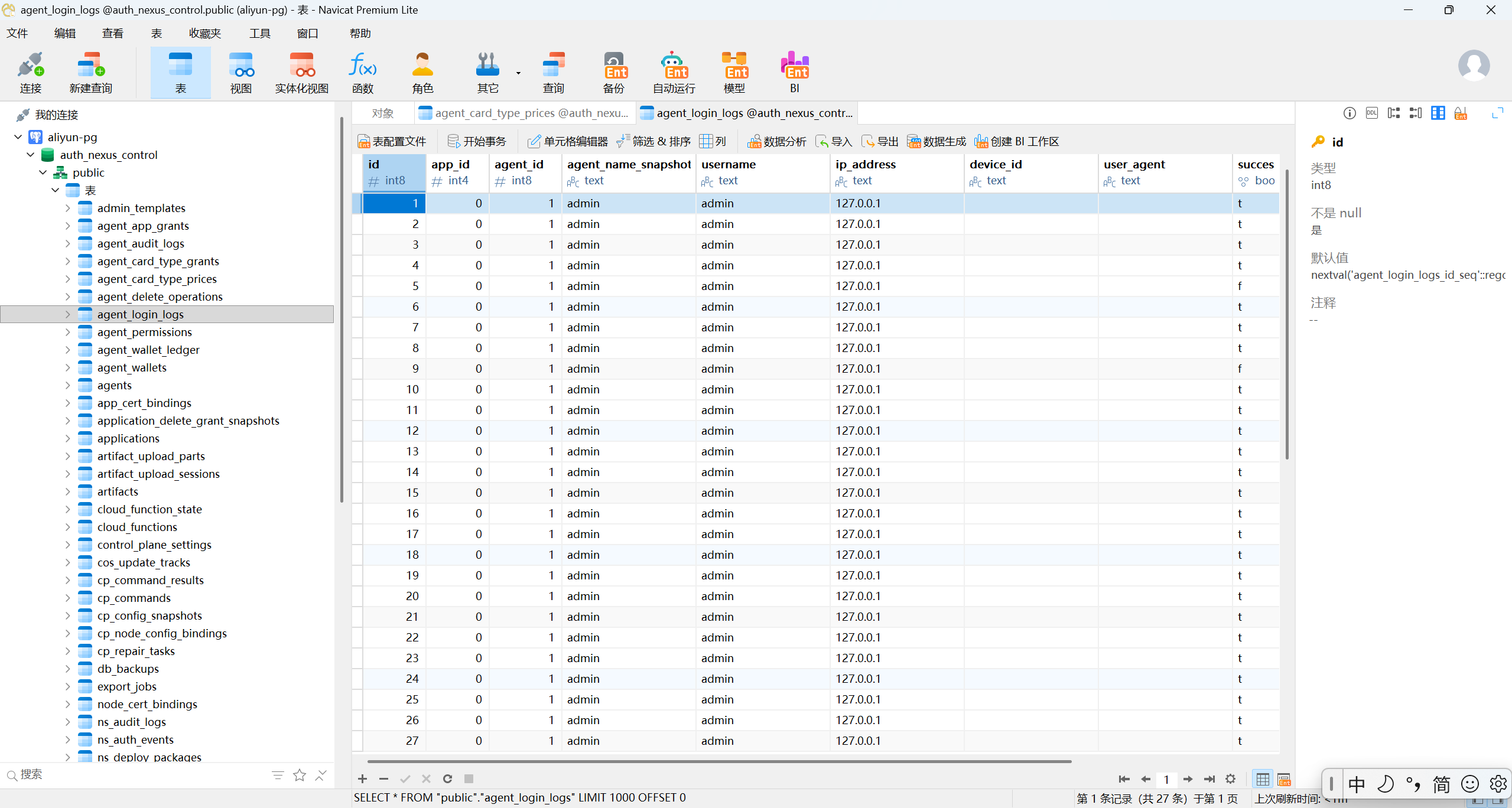Click 创建 BI 工作区 button
Screen dimensions: 1512x808
(1016, 141)
